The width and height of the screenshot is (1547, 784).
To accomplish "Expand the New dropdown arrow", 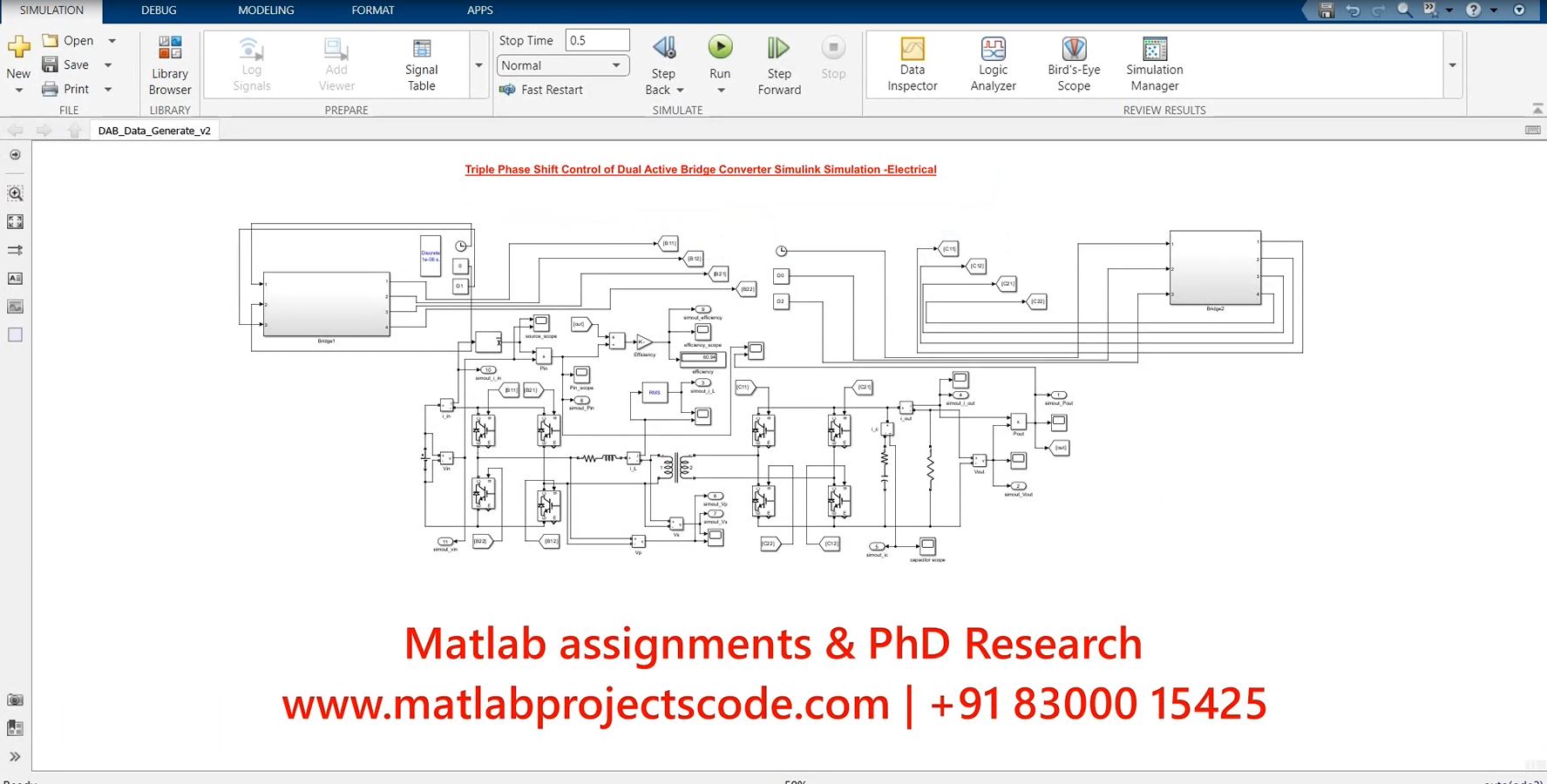I will click(18, 90).
